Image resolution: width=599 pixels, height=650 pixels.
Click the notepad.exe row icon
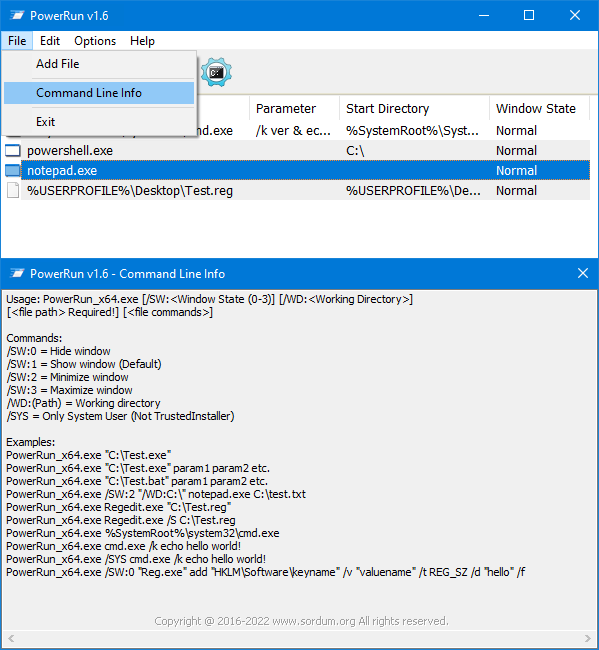point(13,170)
